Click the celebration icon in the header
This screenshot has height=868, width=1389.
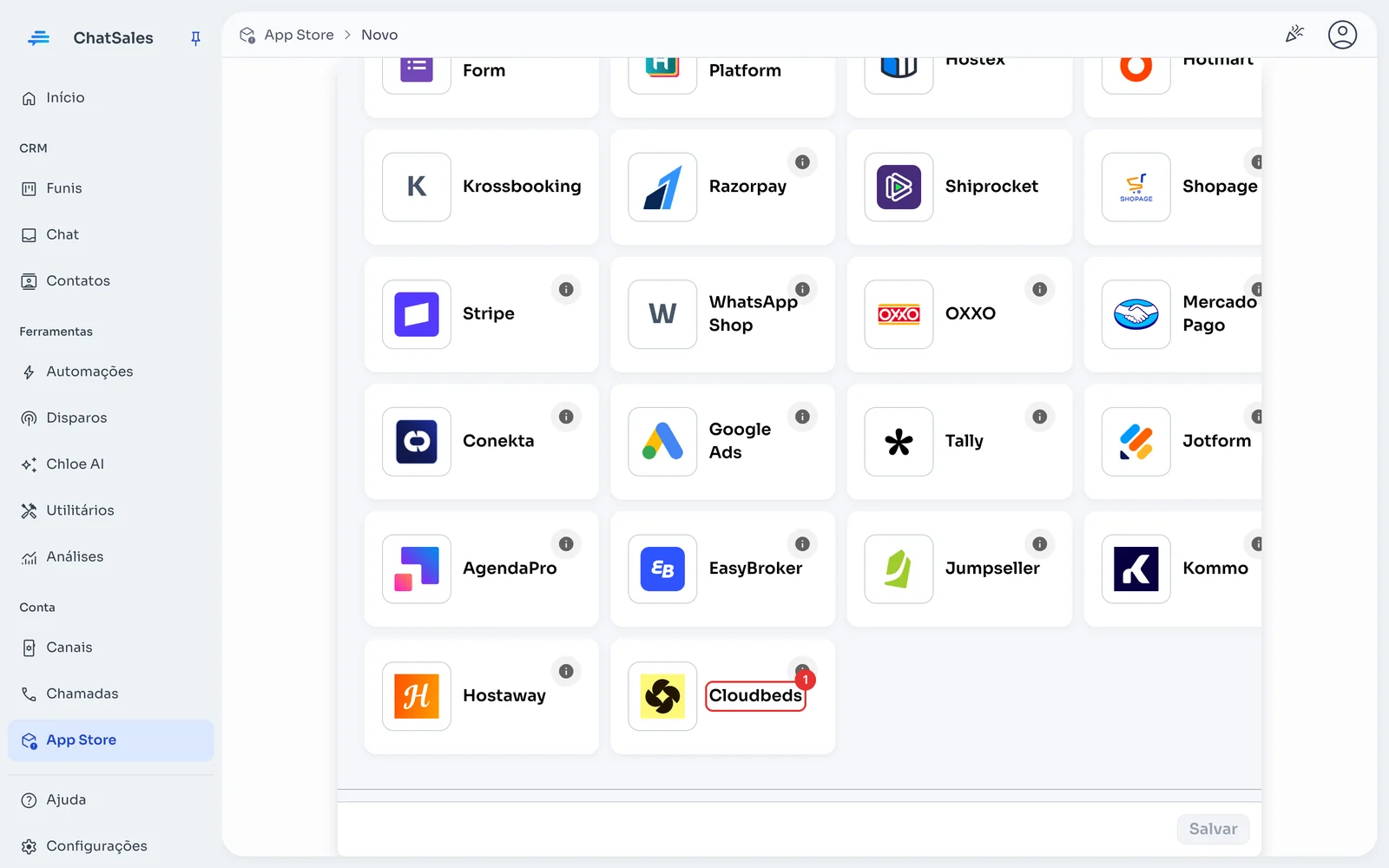click(x=1294, y=35)
